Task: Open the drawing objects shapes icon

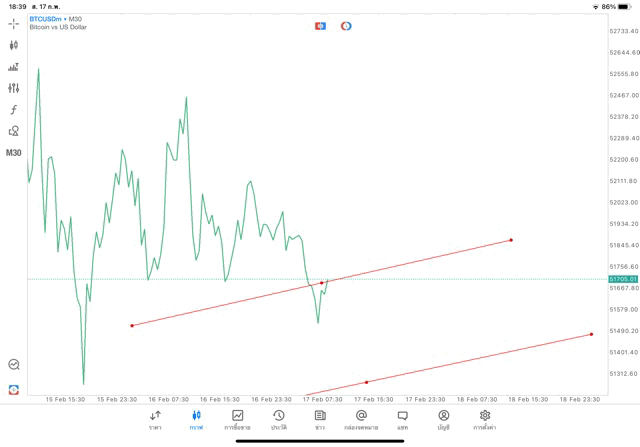Action: [x=14, y=131]
